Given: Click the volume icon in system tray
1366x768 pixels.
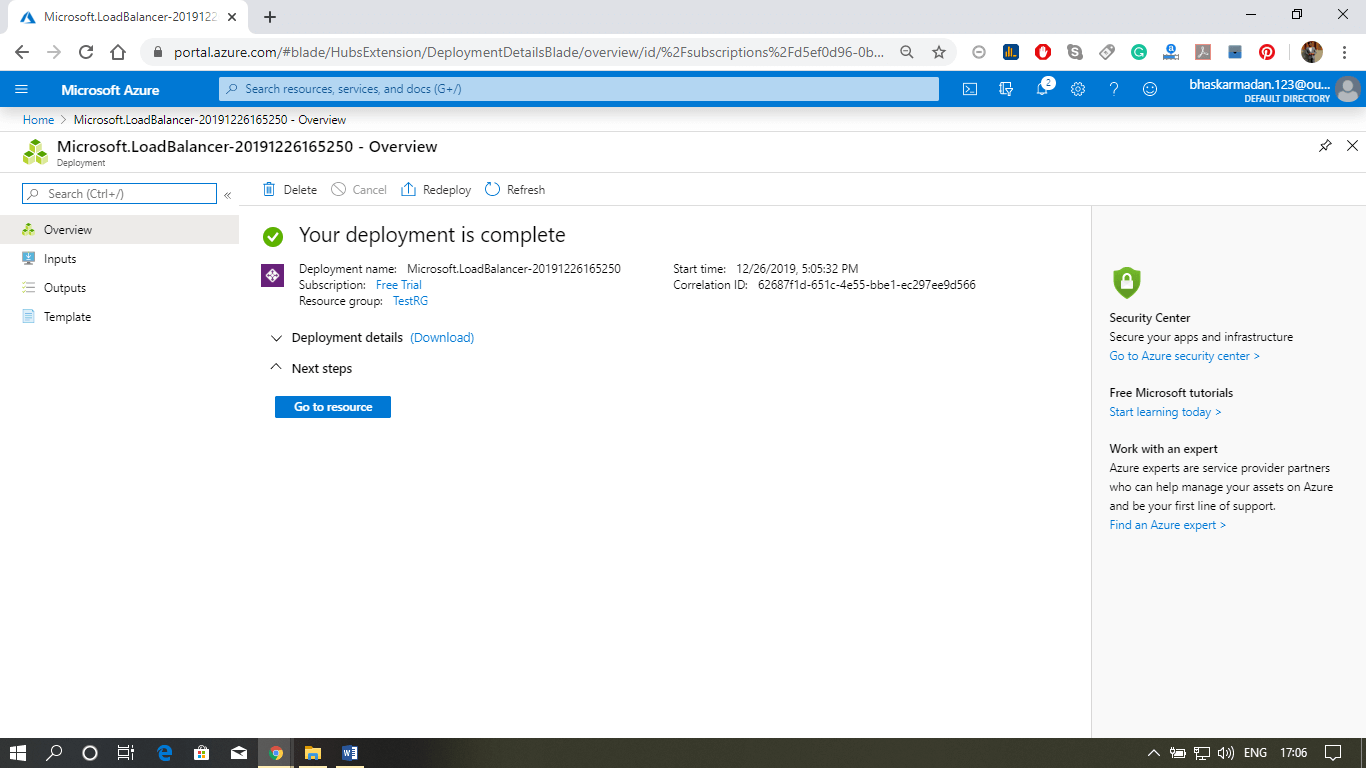Looking at the screenshot, I should tap(1226, 753).
